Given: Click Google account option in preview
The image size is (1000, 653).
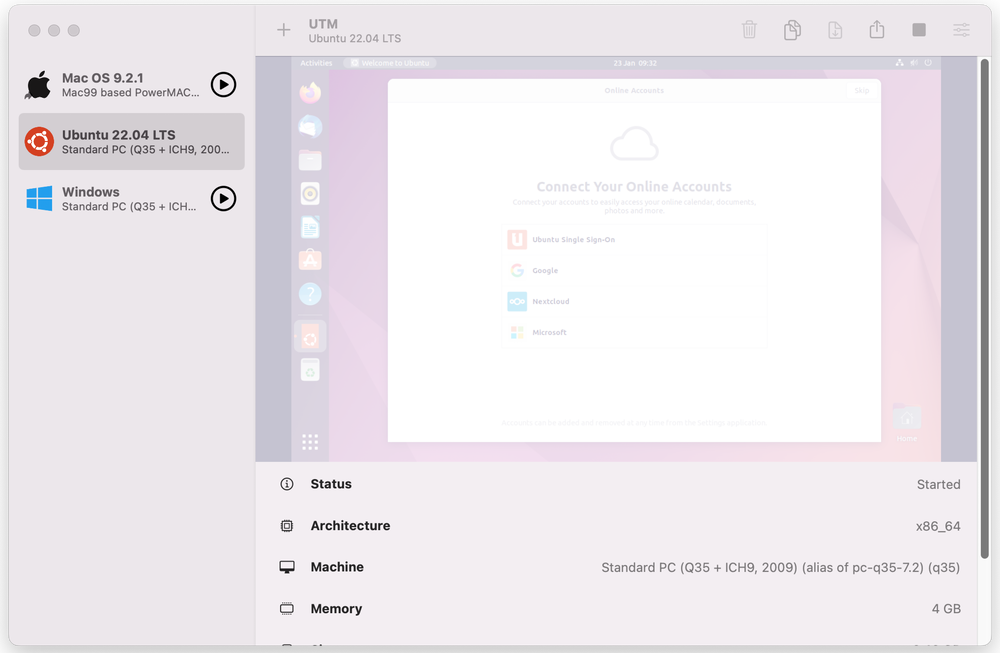Looking at the screenshot, I should click(x=545, y=271).
